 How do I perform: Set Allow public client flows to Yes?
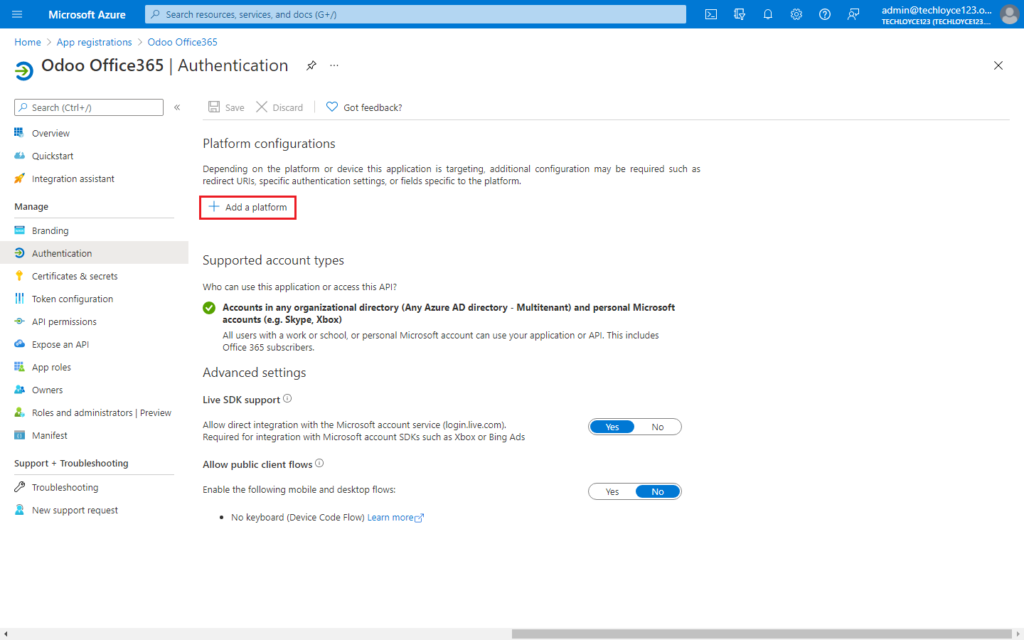click(x=612, y=492)
